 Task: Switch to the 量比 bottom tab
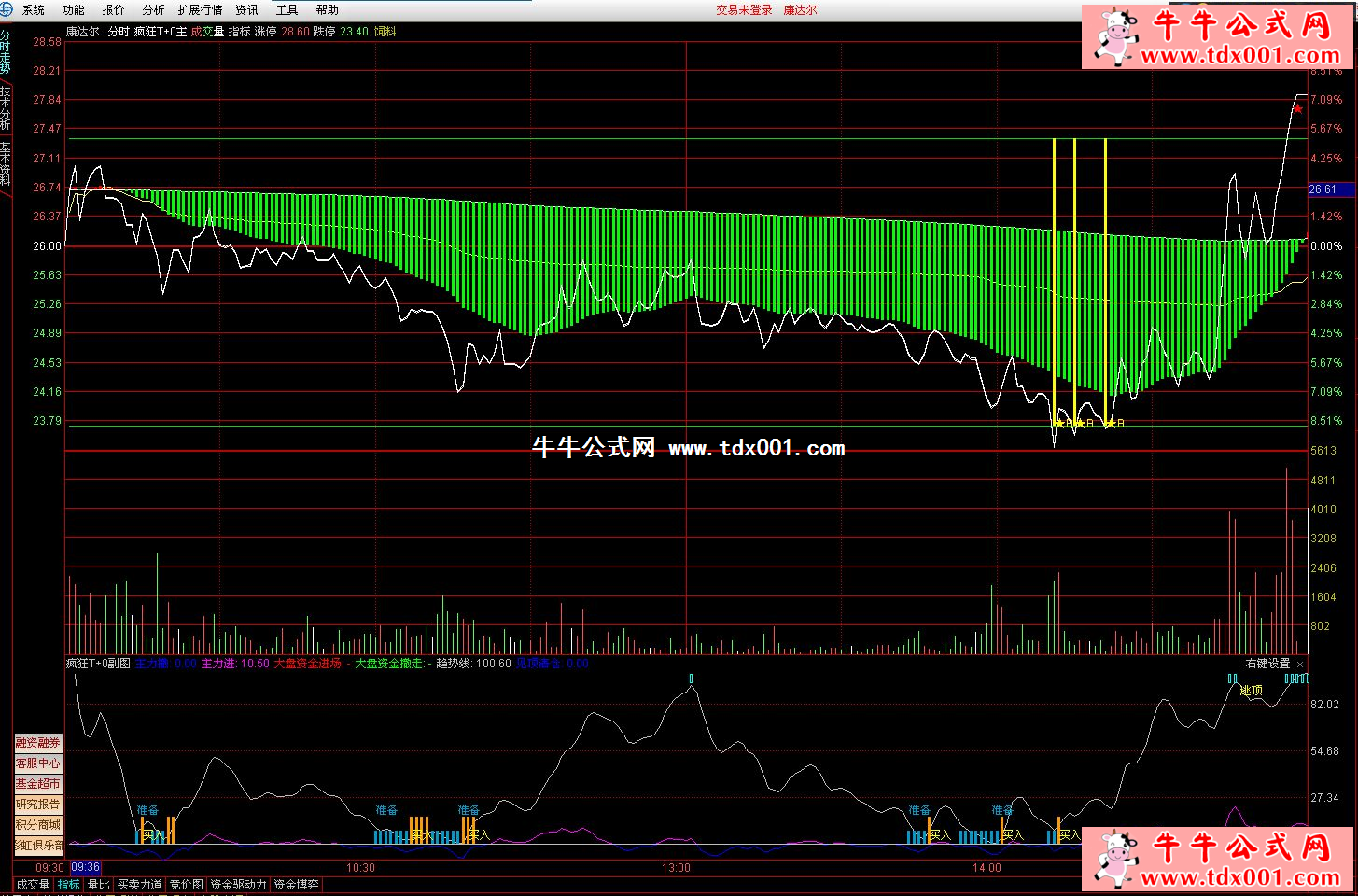click(98, 884)
